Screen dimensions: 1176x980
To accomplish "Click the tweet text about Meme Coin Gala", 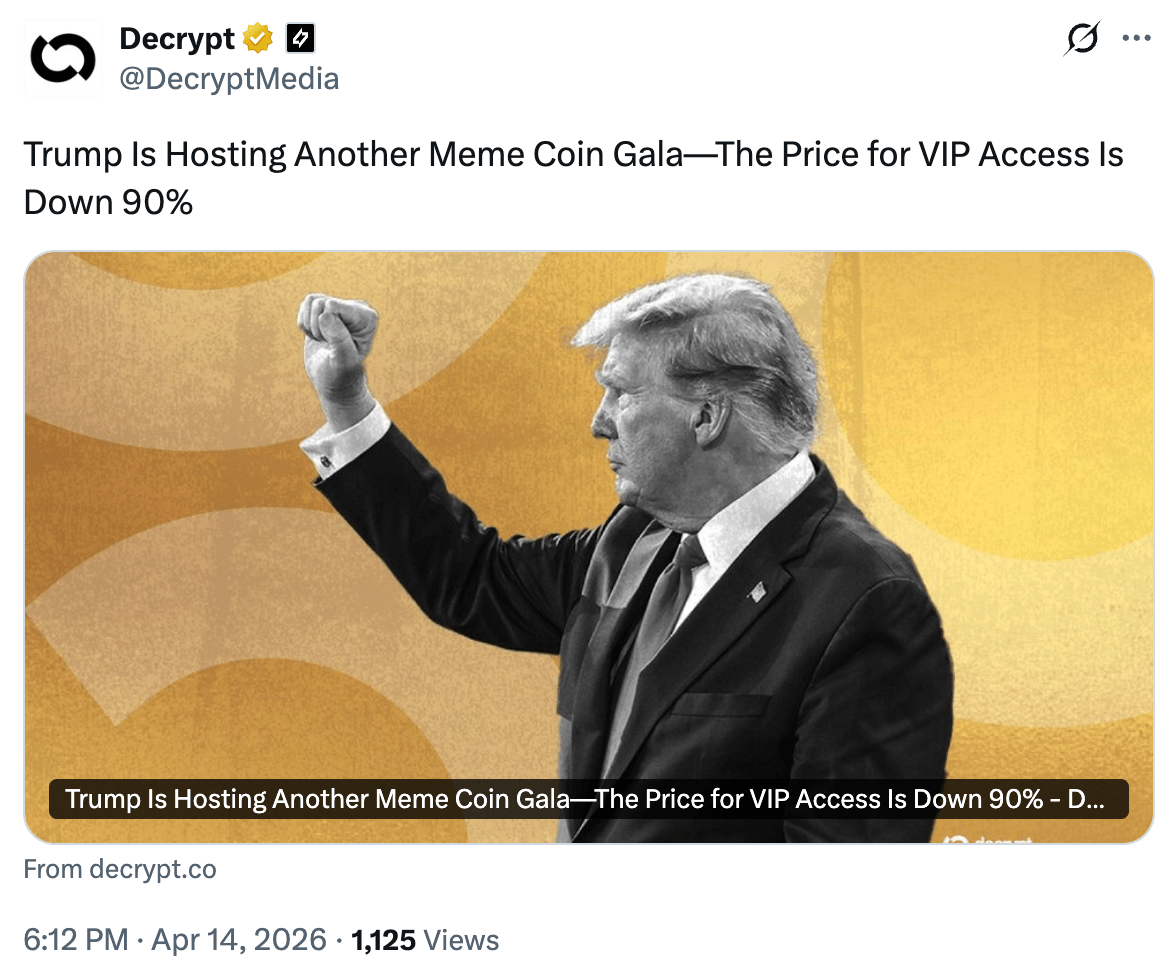I will click(x=573, y=156).
